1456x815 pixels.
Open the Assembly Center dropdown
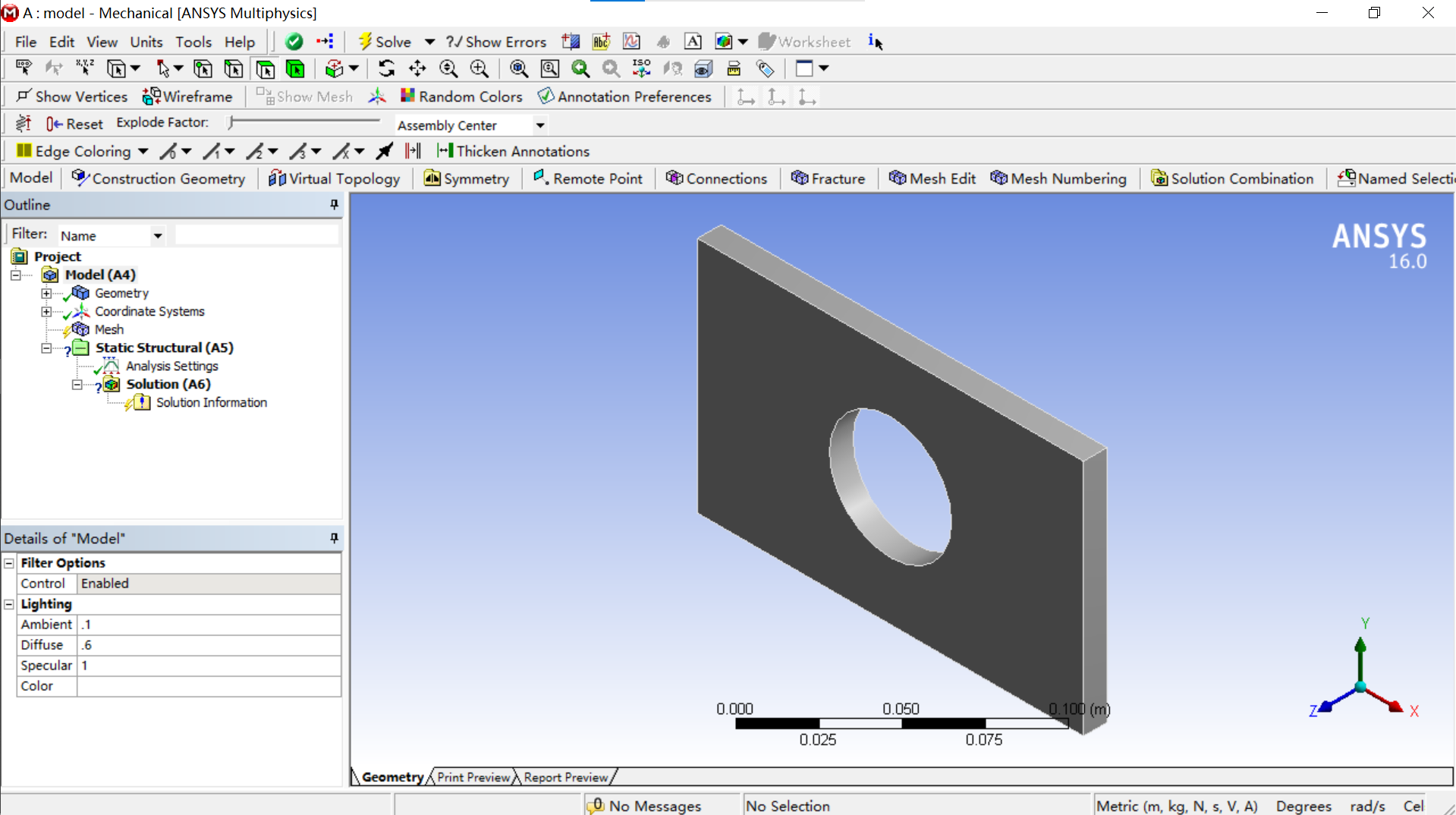tap(539, 124)
